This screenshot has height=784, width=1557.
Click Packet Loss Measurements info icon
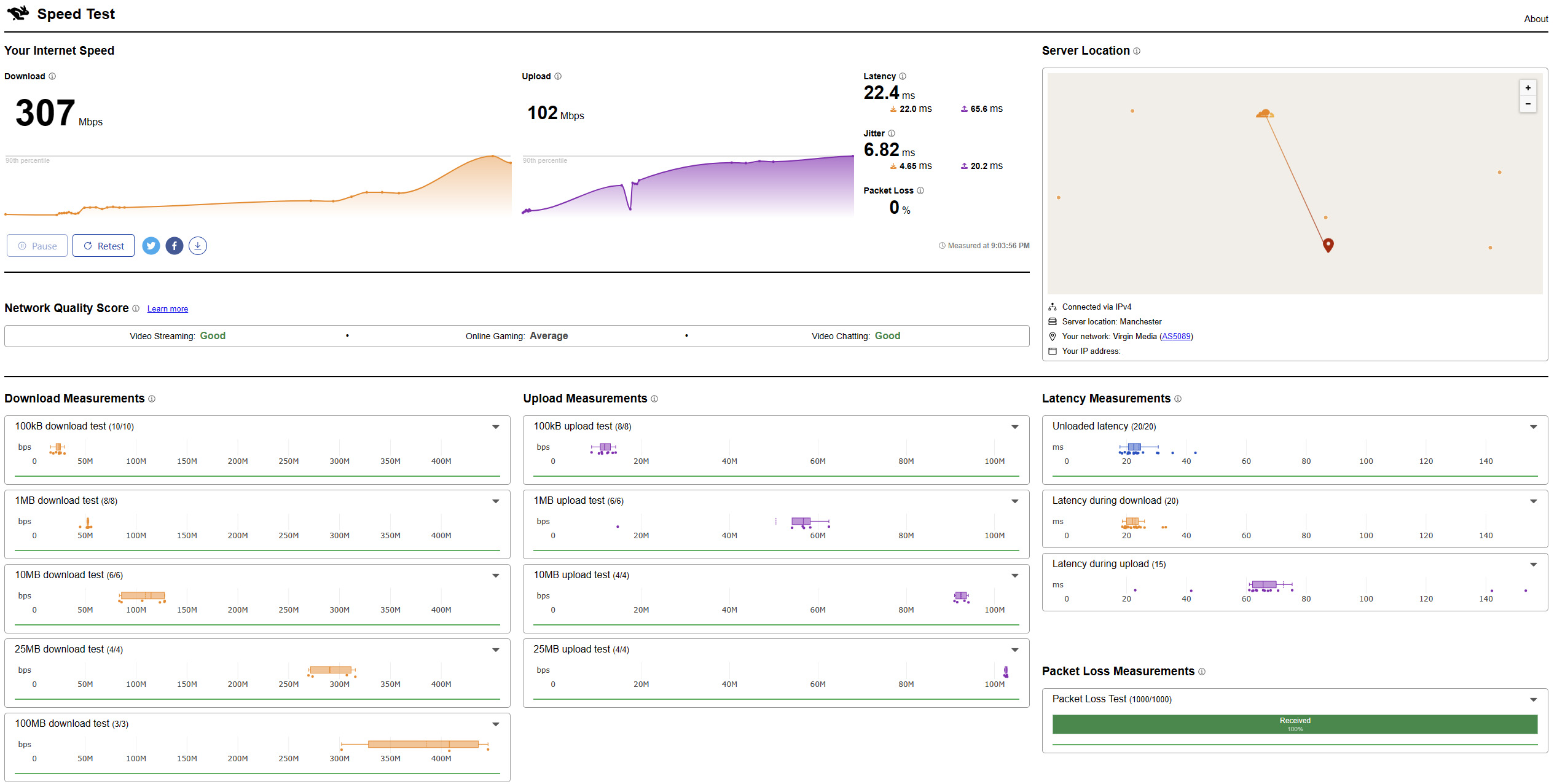coord(1202,672)
